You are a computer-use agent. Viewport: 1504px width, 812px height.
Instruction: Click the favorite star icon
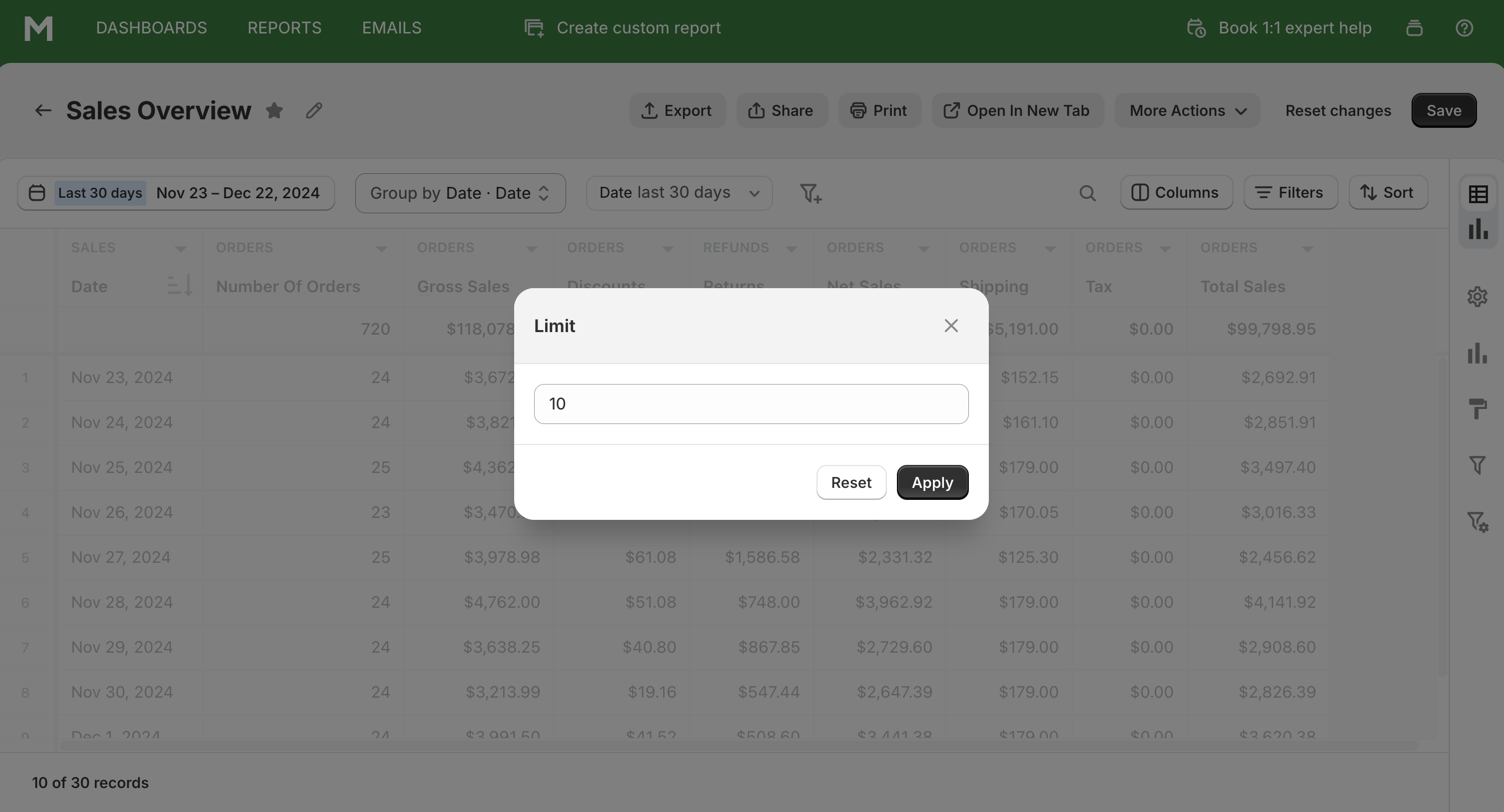click(x=274, y=110)
